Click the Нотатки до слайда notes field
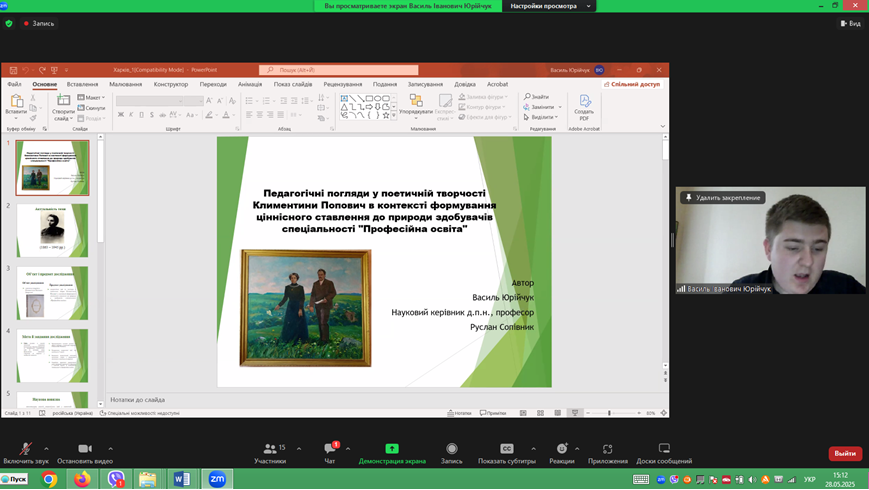The width and height of the screenshot is (869, 490). [384, 400]
